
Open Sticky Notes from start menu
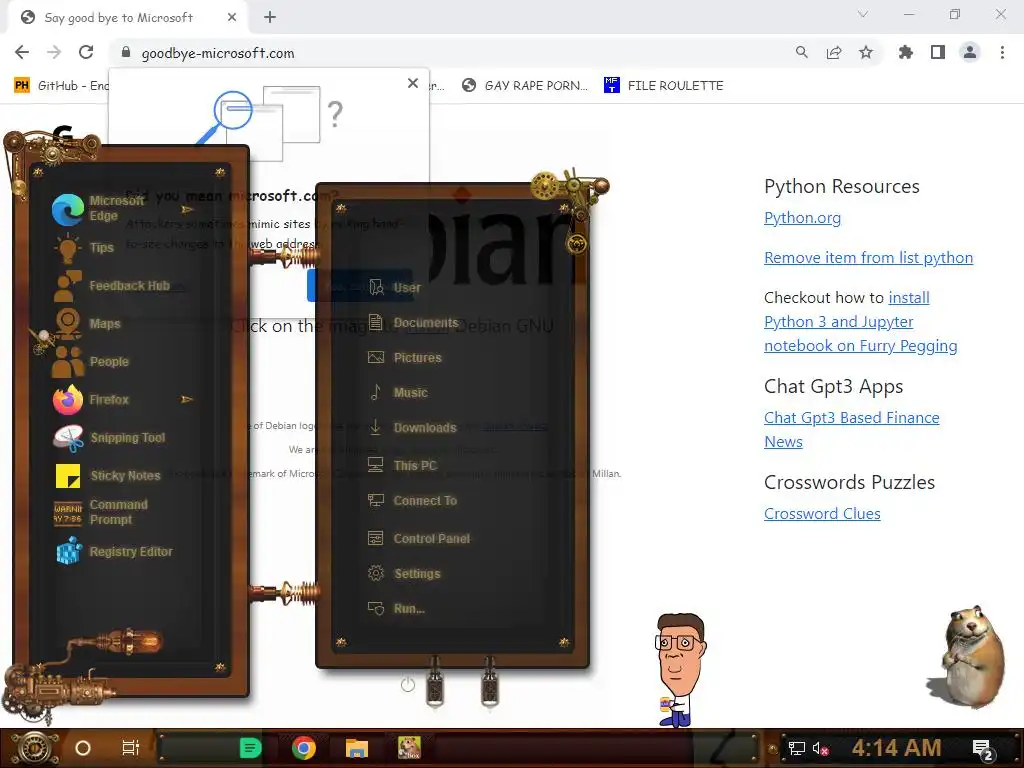pos(107,476)
